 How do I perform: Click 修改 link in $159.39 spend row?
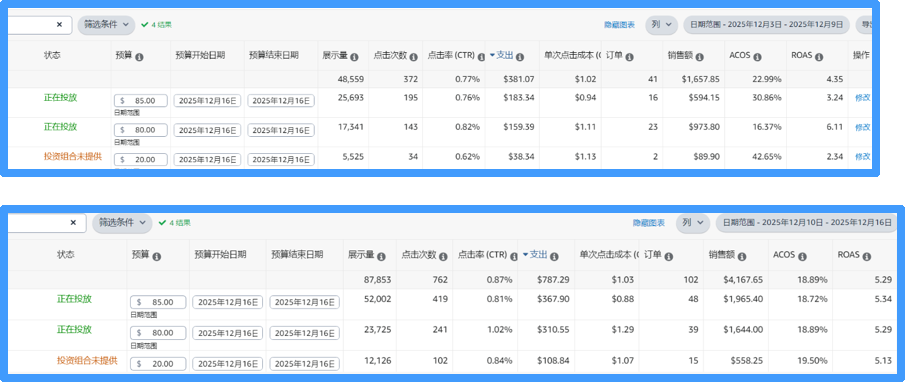(x=863, y=127)
